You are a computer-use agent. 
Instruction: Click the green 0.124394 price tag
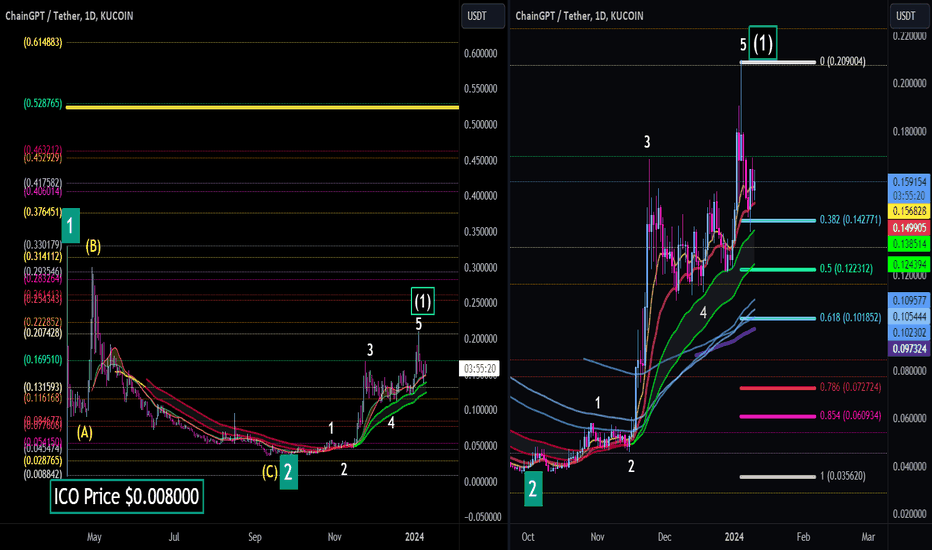909,264
